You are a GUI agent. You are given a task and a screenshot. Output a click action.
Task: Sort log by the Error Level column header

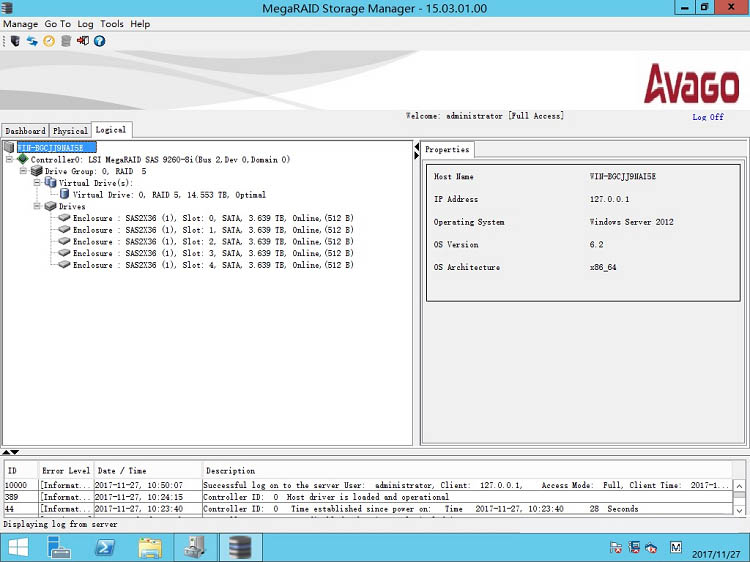66,471
